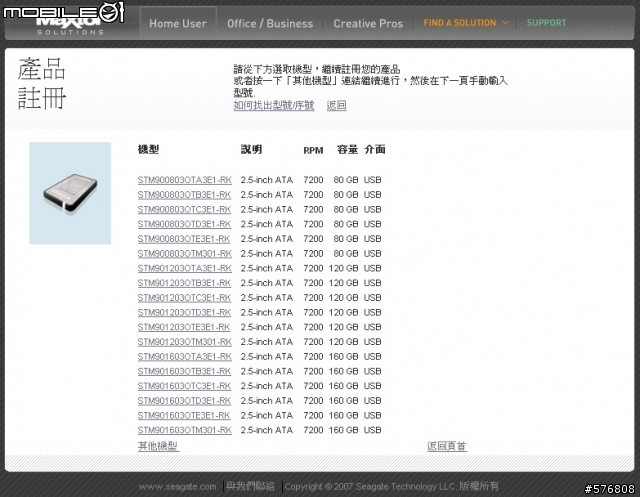Open the 如何找出型號/序號 help link

coord(274,106)
